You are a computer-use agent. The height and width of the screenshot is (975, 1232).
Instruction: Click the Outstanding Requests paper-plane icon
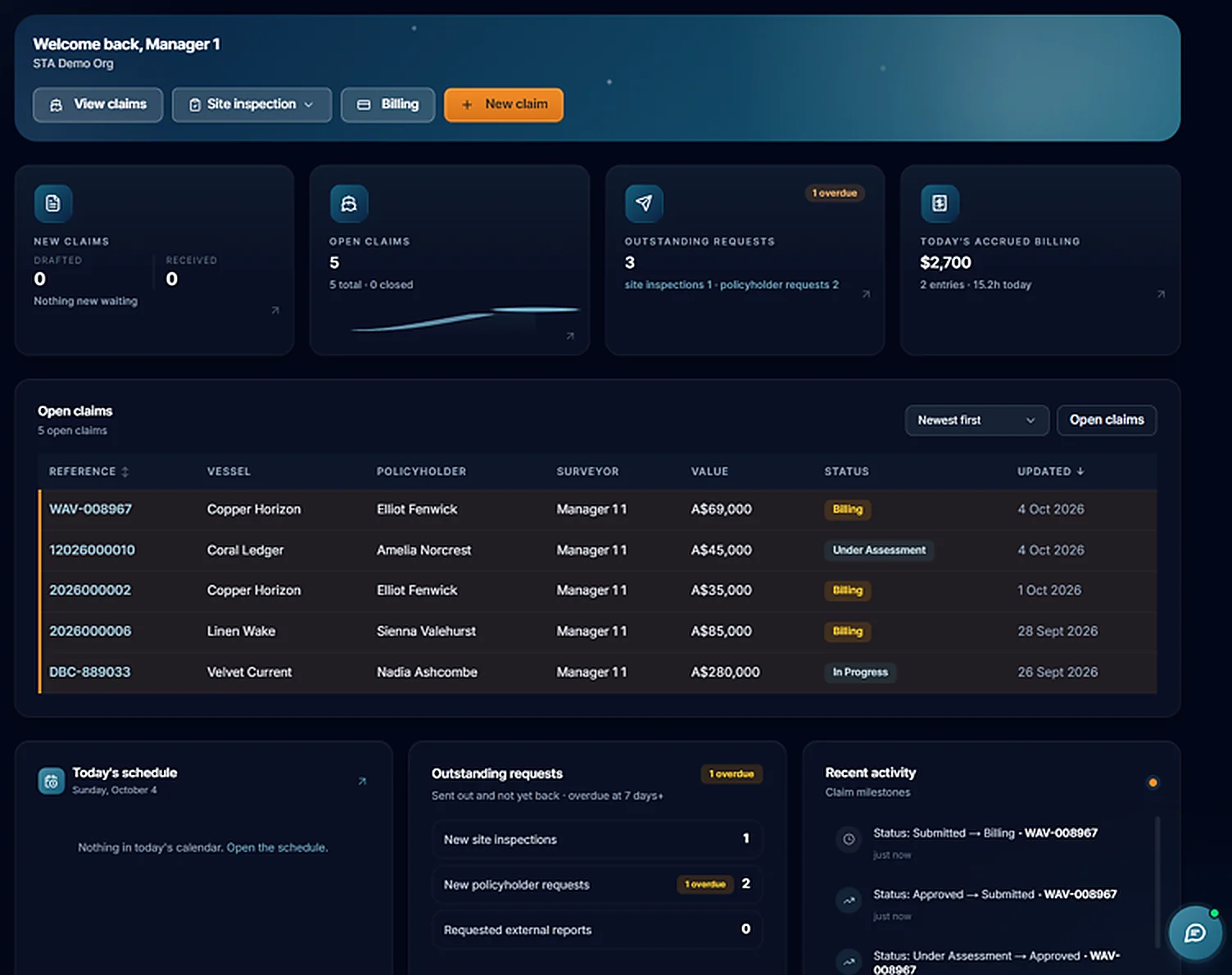644,203
